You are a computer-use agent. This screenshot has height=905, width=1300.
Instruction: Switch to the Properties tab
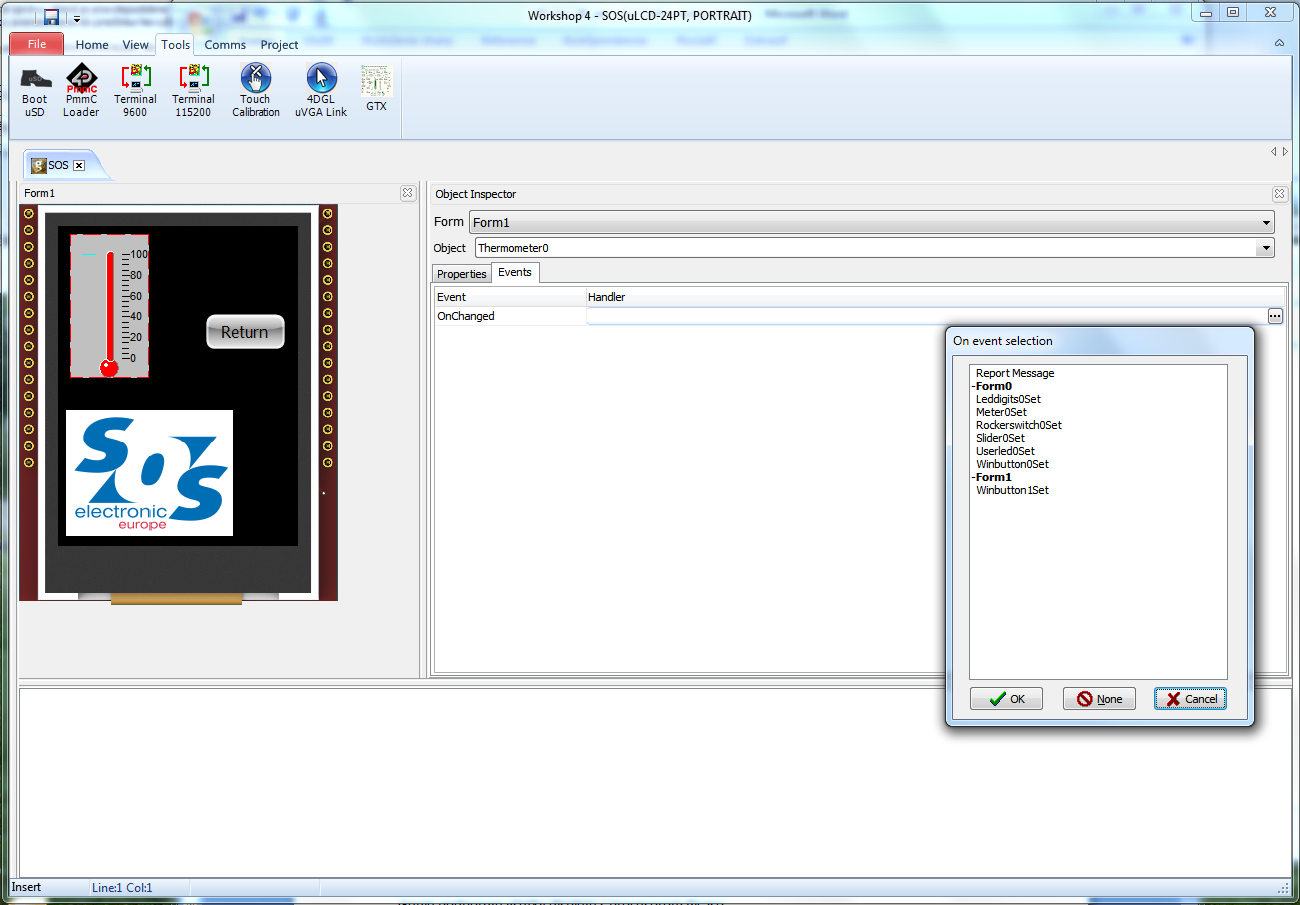tap(461, 274)
